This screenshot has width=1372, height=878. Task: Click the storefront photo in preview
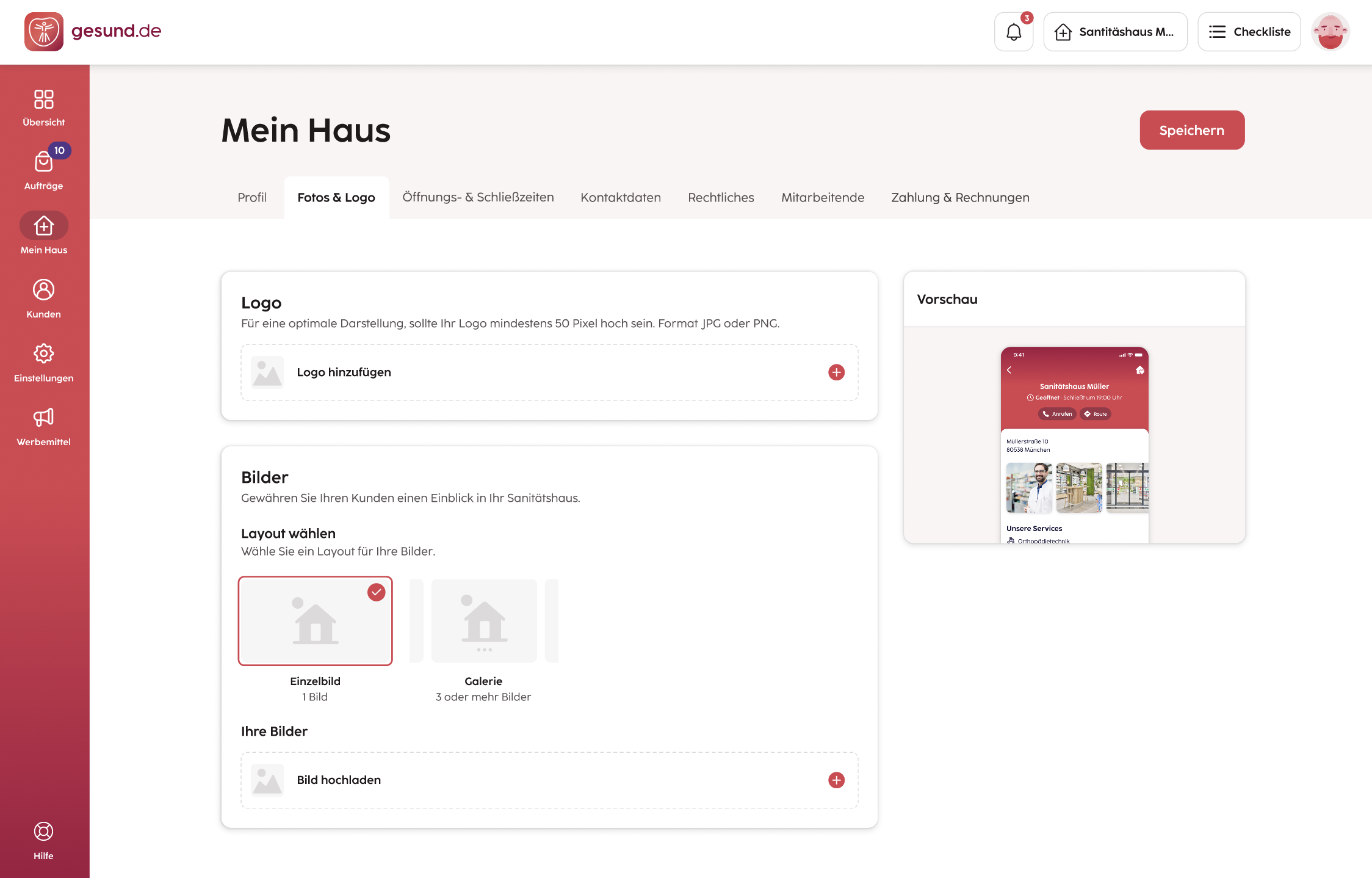1127,487
